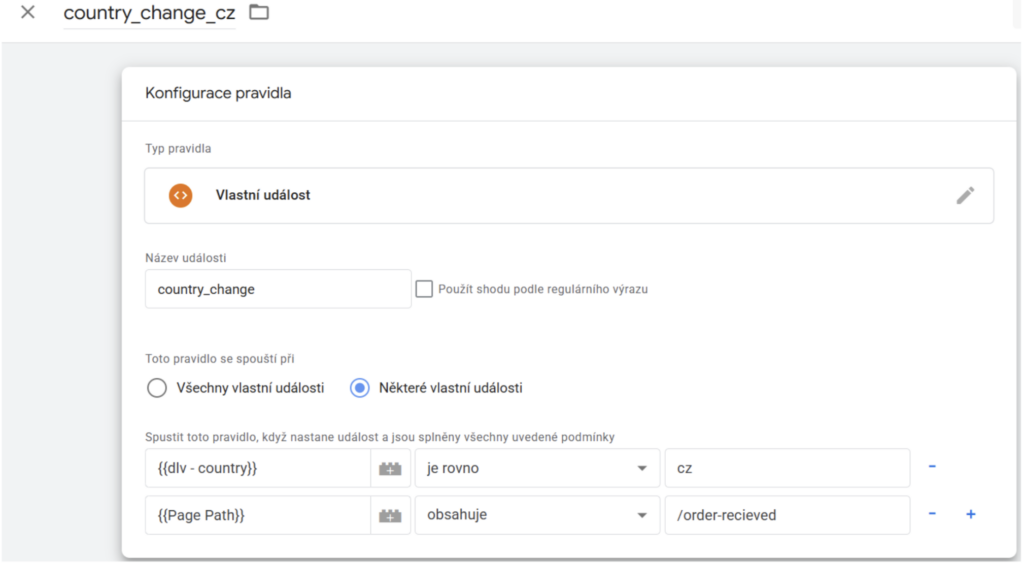
Task: Click the value field containing /order-recieved
Action: click(x=786, y=515)
